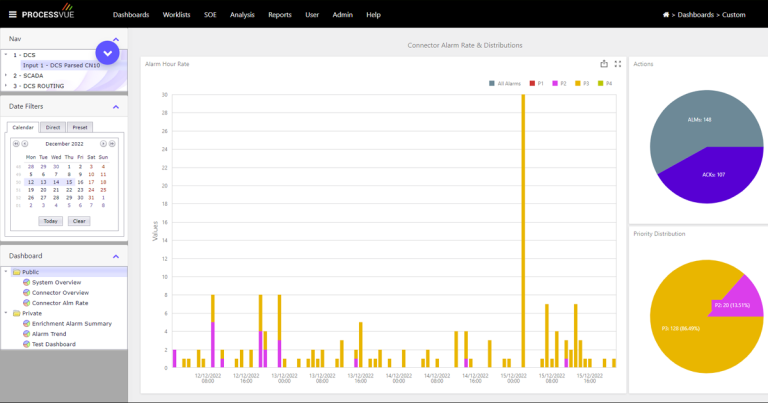Open the Enrichment Alarm Summary dashboard
The image size is (768, 403).
point(72,323)
